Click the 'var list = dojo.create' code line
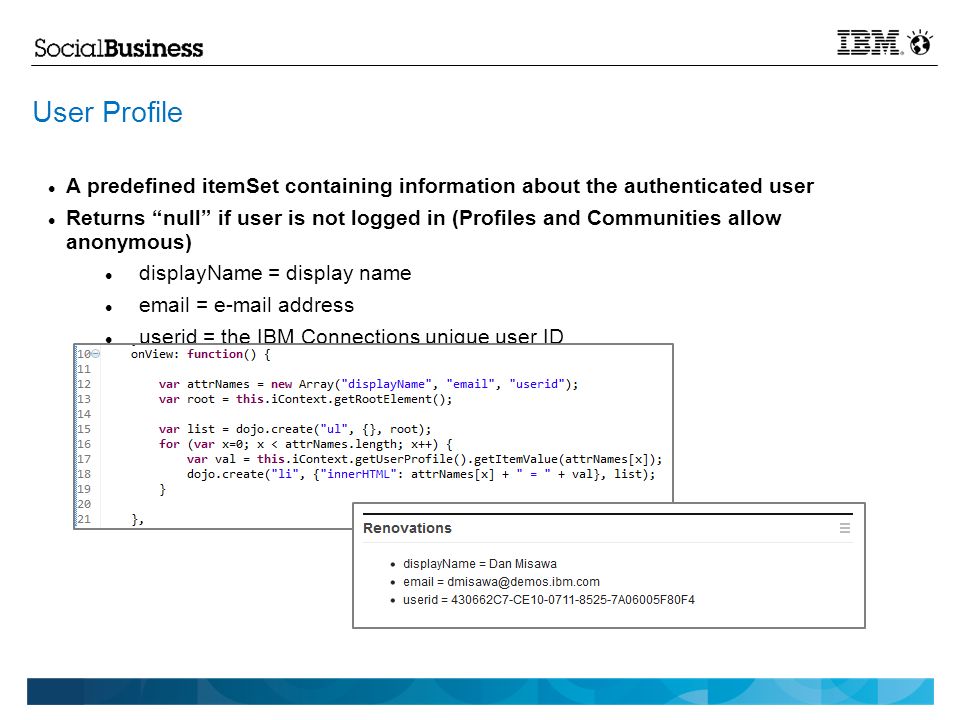Screen dimensions: 960x720 295,429
